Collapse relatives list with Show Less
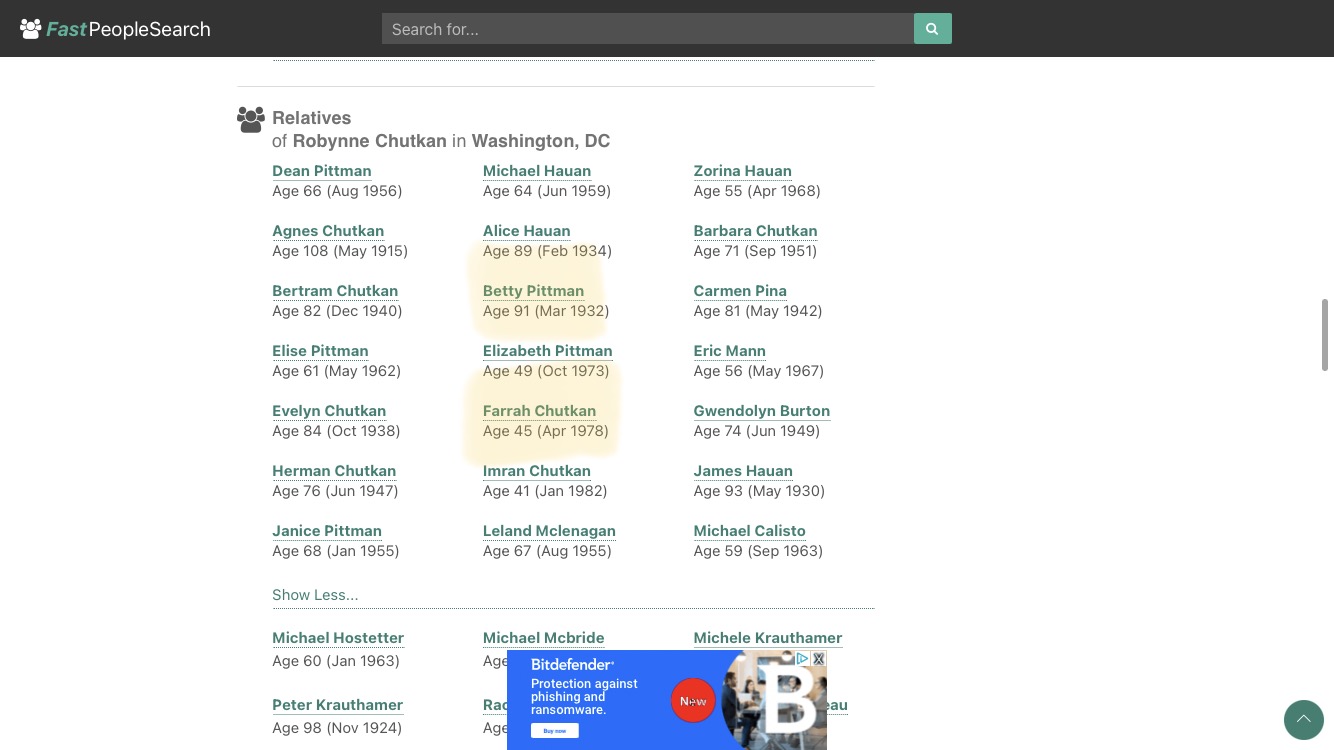This screenshot has height=750, width=1334. (315, 595)
